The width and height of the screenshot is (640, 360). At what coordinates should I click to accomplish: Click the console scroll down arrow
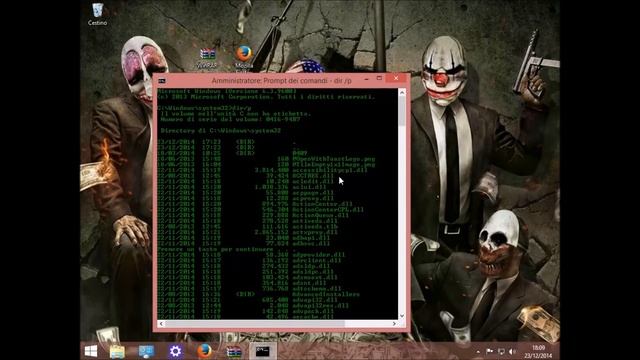coord(402,316)
